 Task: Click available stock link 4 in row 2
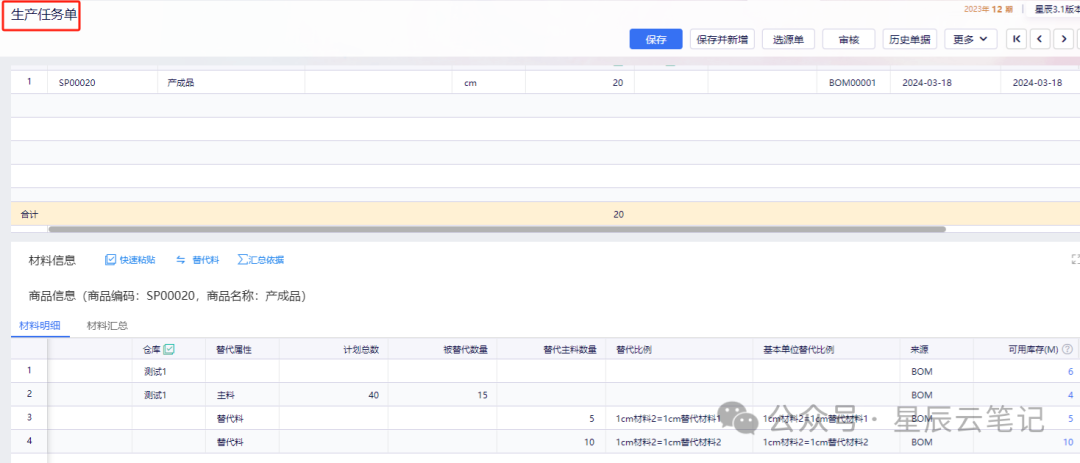coord(1070,395)
